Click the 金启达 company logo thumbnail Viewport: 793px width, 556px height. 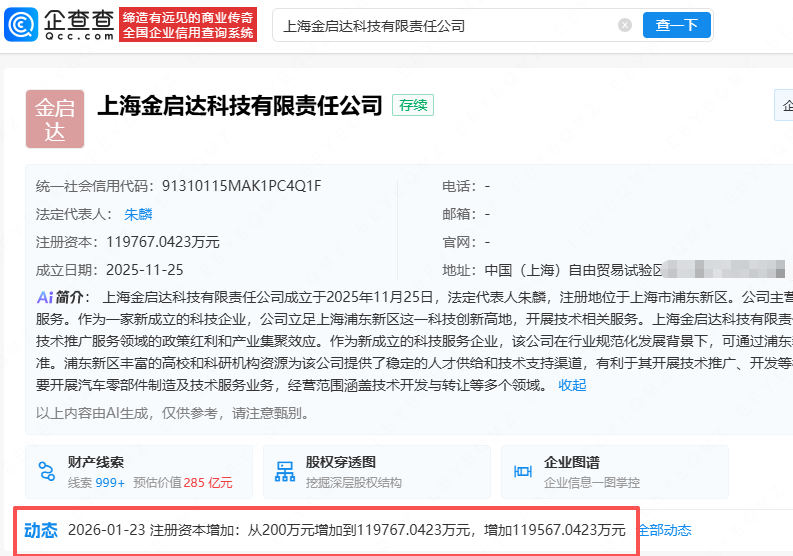[x=55, y=119]
